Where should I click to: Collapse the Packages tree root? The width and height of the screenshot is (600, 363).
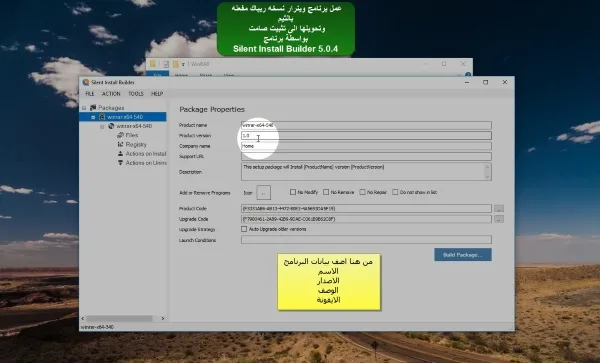(x=84, y=108)
